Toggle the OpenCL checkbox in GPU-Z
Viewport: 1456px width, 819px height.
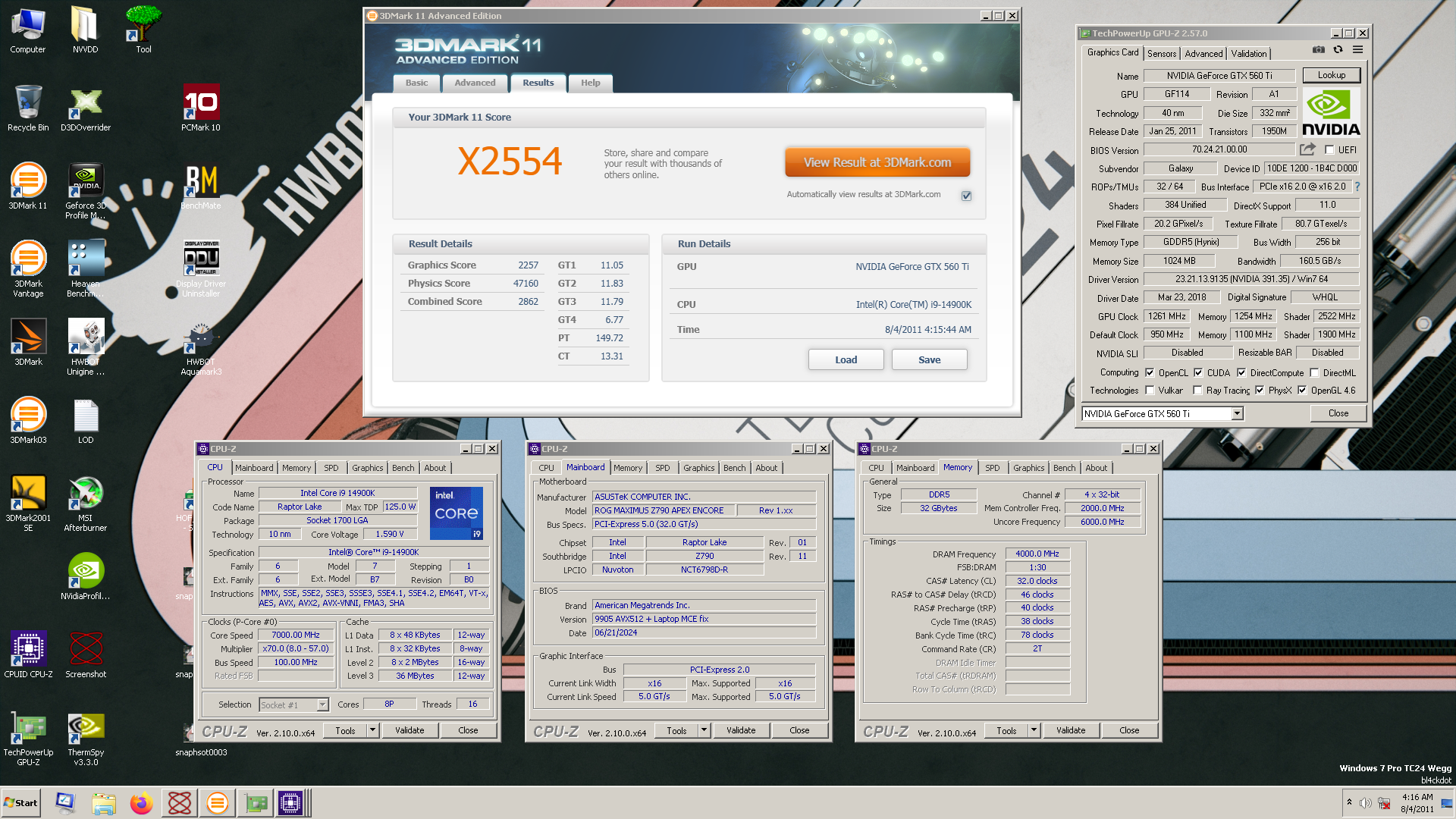(x=1150, y=372)
